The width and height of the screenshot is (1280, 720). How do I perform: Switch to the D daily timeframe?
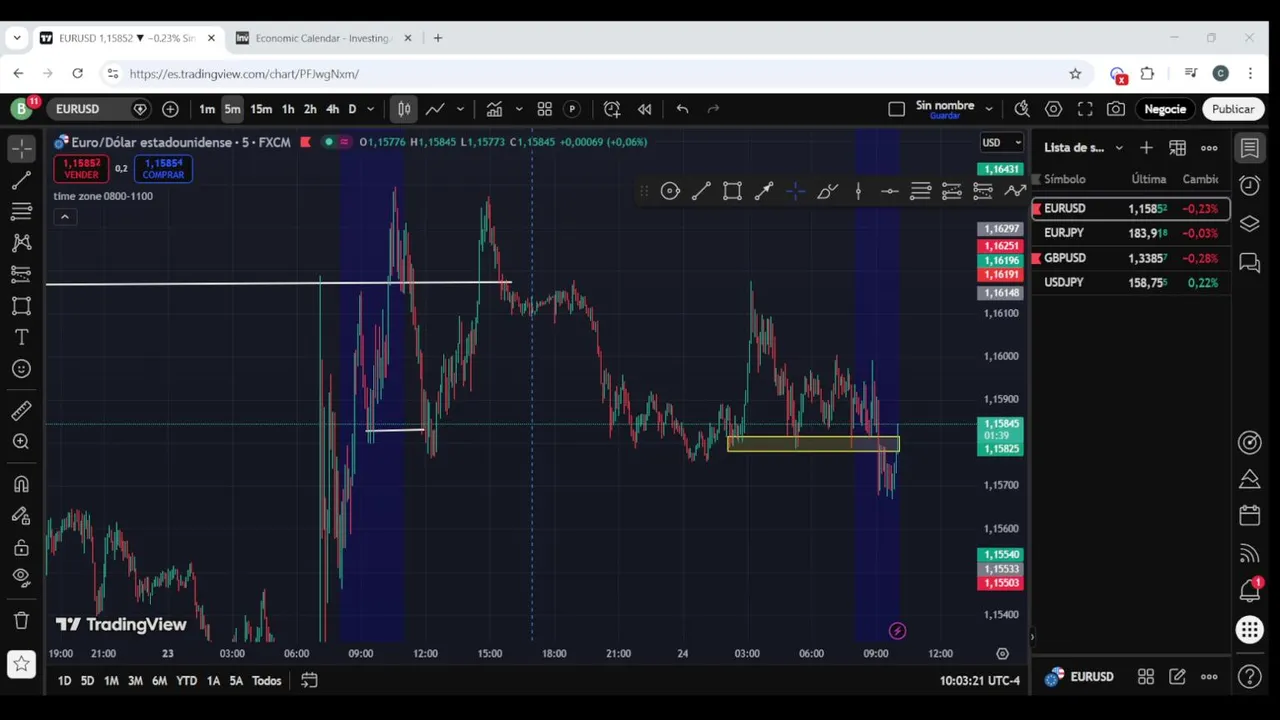click(x=352, y=109)
